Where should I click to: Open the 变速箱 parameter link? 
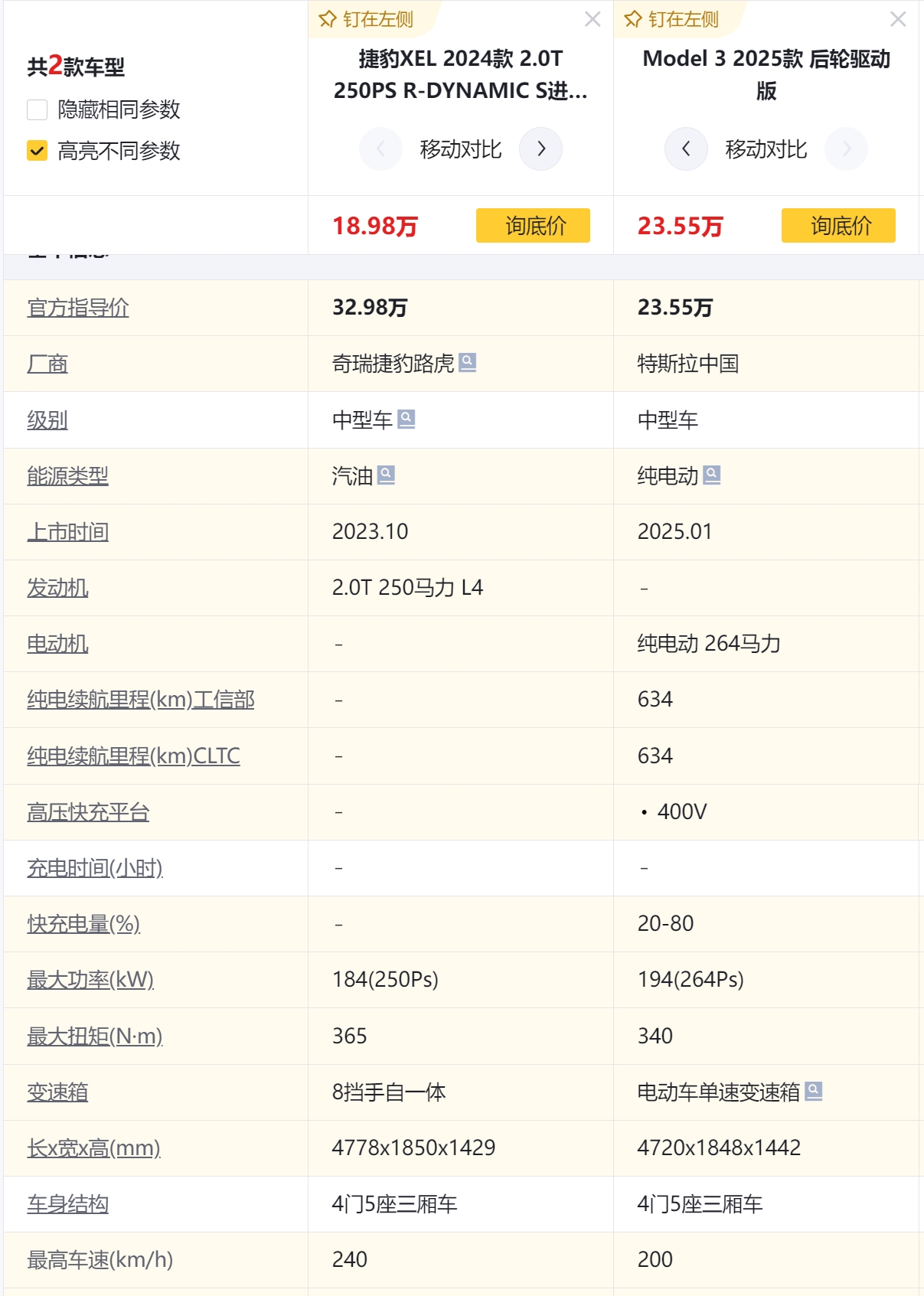[x=57, y=1092]
